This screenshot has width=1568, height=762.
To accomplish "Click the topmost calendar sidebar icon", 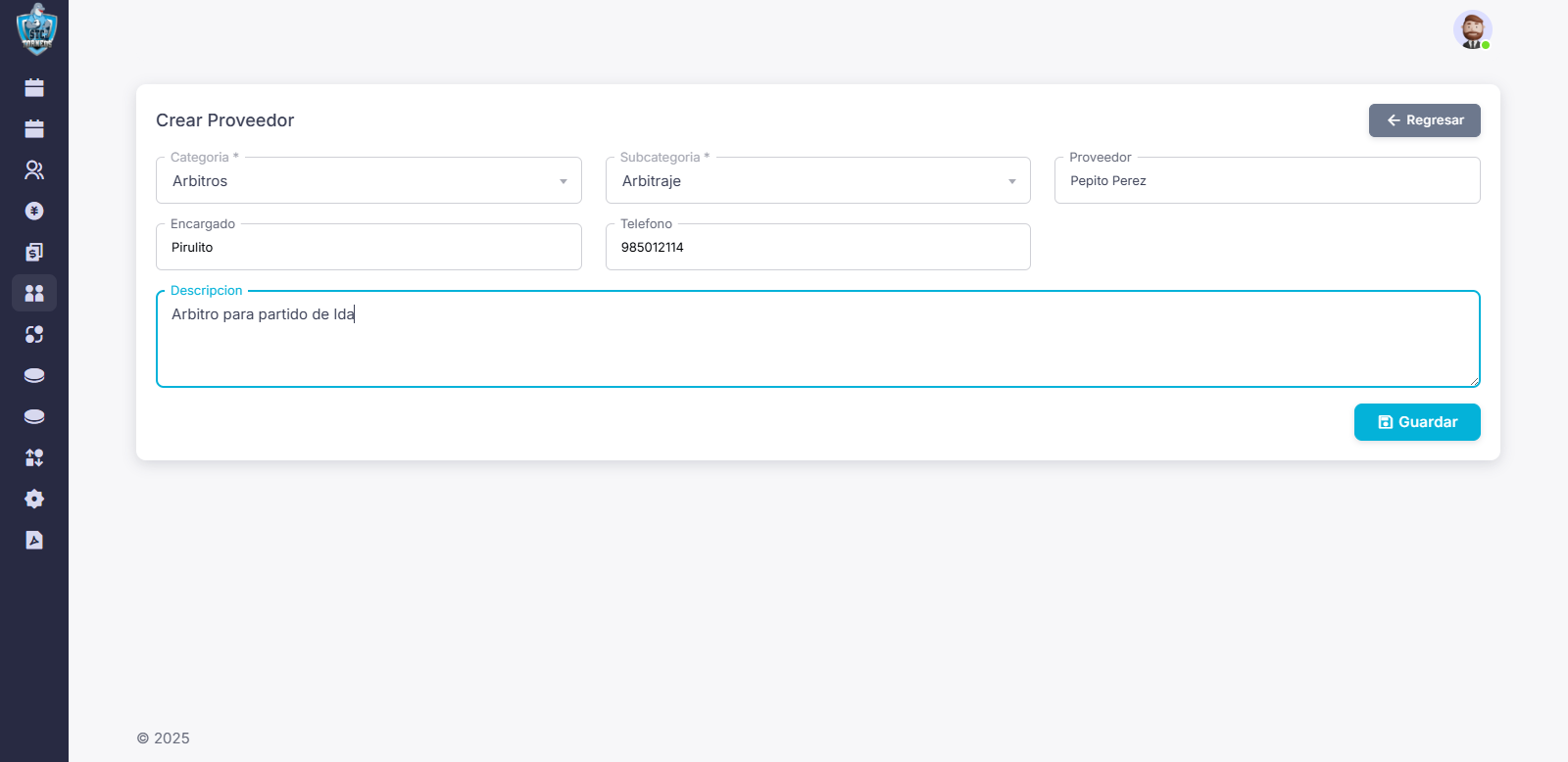I will tap(34, 88).
